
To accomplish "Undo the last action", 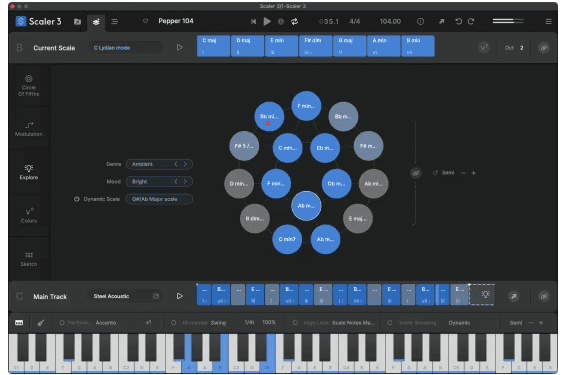I will point(459,22).
